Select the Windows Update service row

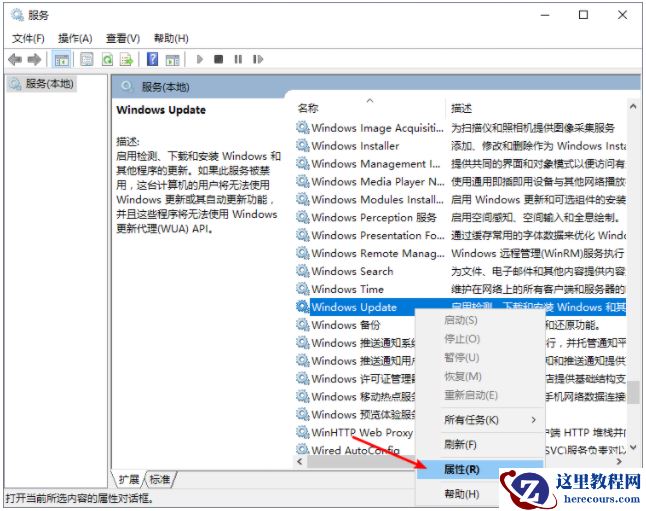coord(461,307)
